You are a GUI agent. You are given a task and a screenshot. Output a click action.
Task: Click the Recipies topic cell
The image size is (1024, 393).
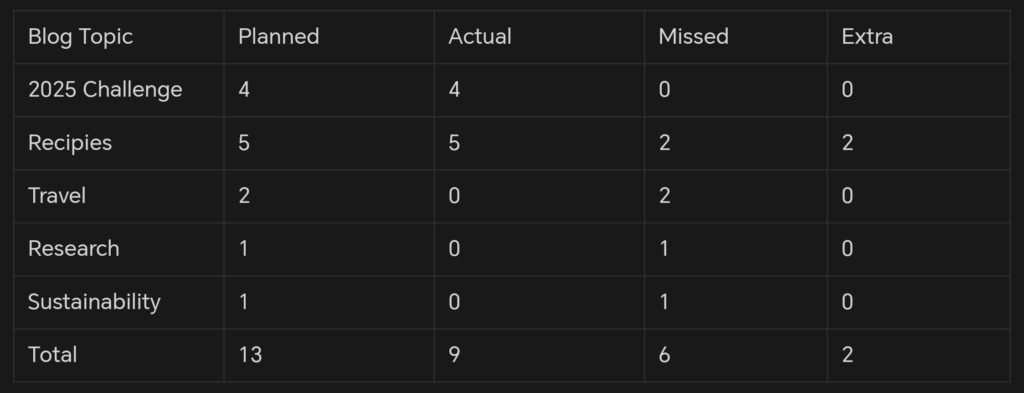(70, 143)
